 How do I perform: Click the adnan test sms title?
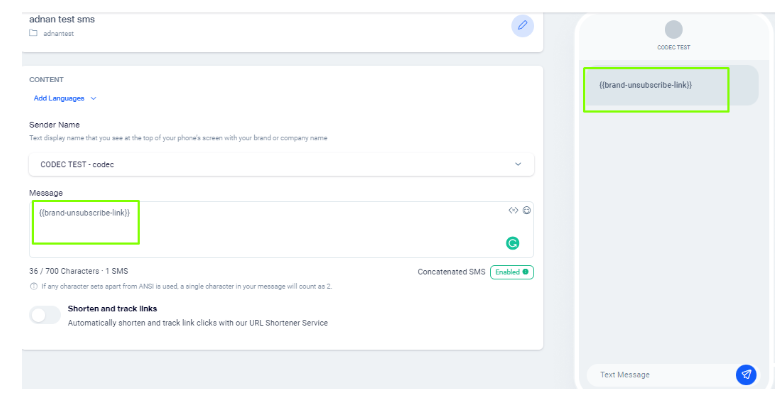(63, 19)
